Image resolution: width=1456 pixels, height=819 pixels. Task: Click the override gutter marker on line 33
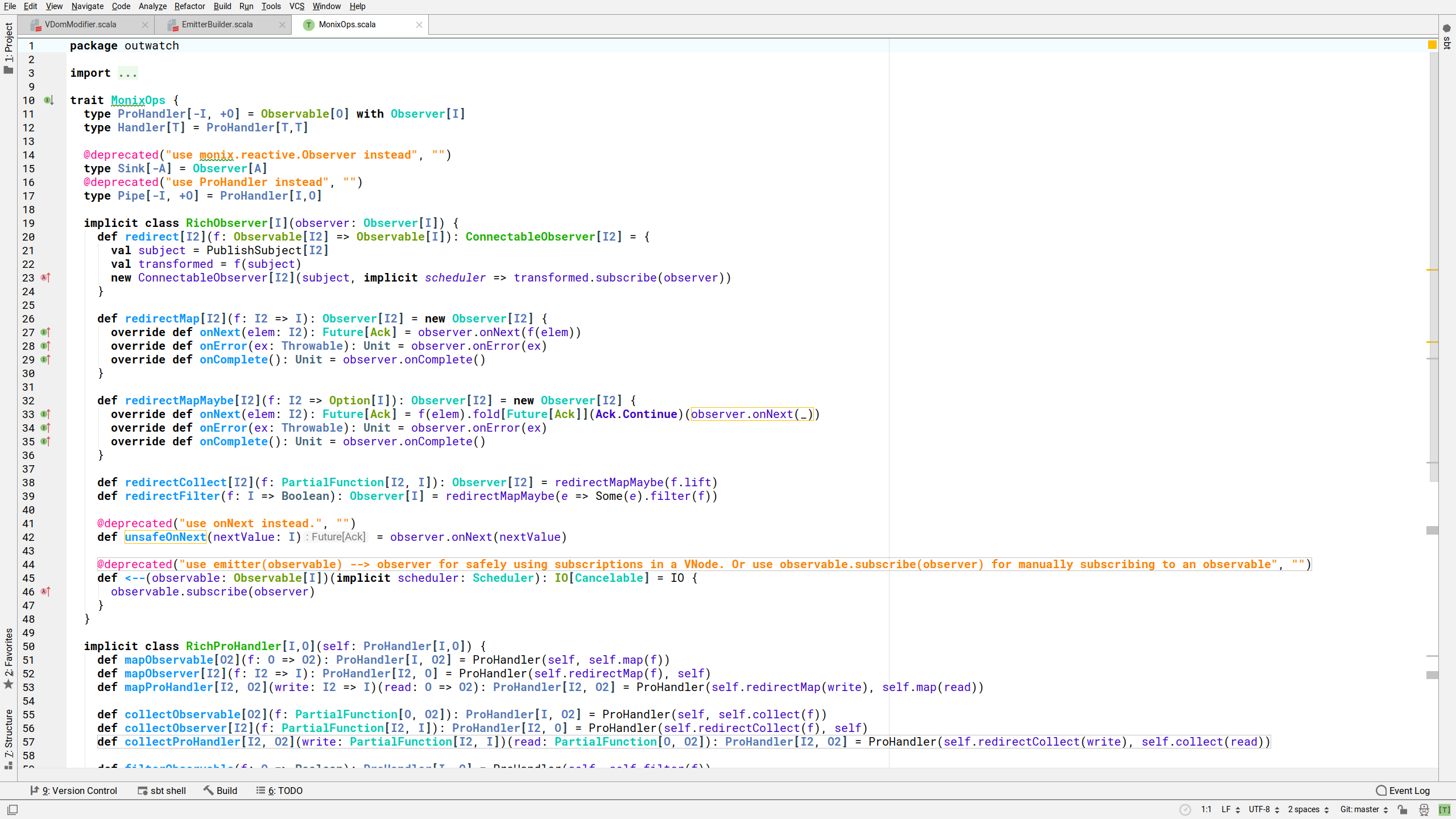(45, 414)
